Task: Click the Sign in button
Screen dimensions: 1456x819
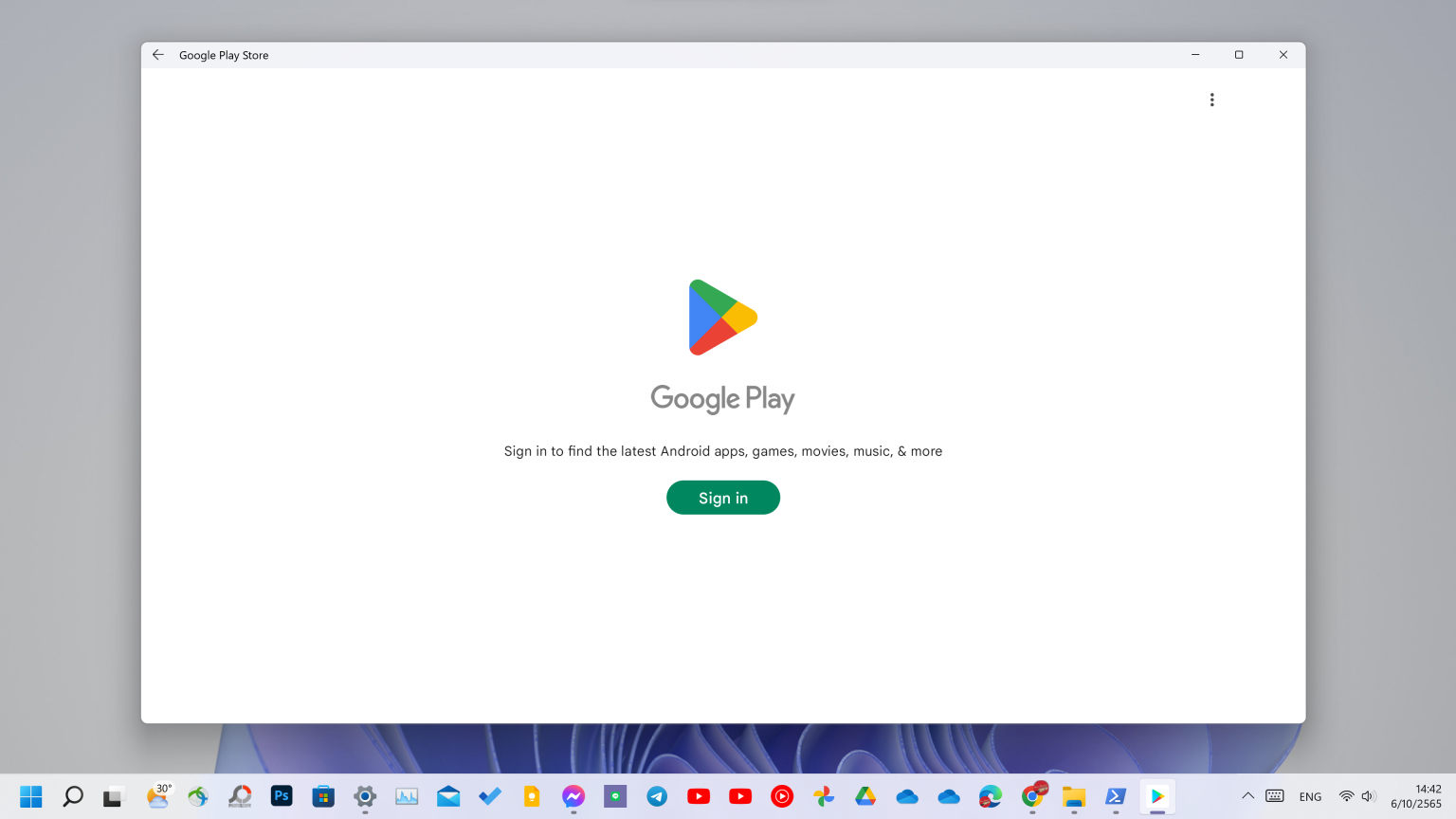Action: coord(722,497)
